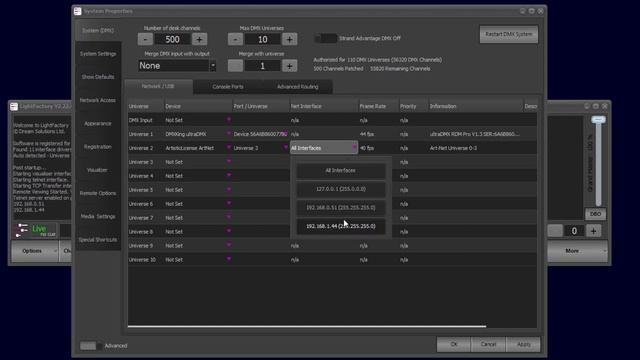Viewport: 640px width, 360px height.
Task: Open Universe 2 port dropdown arrow
Action: (x=286, y=148)
